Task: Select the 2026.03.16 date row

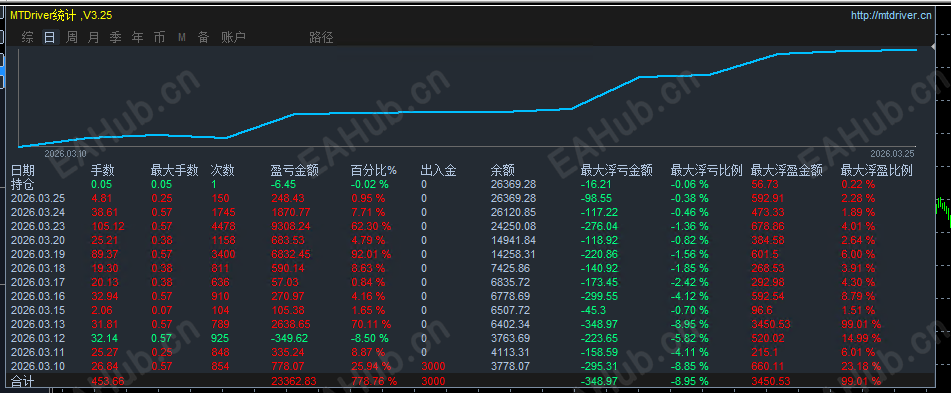Action: 38,296
